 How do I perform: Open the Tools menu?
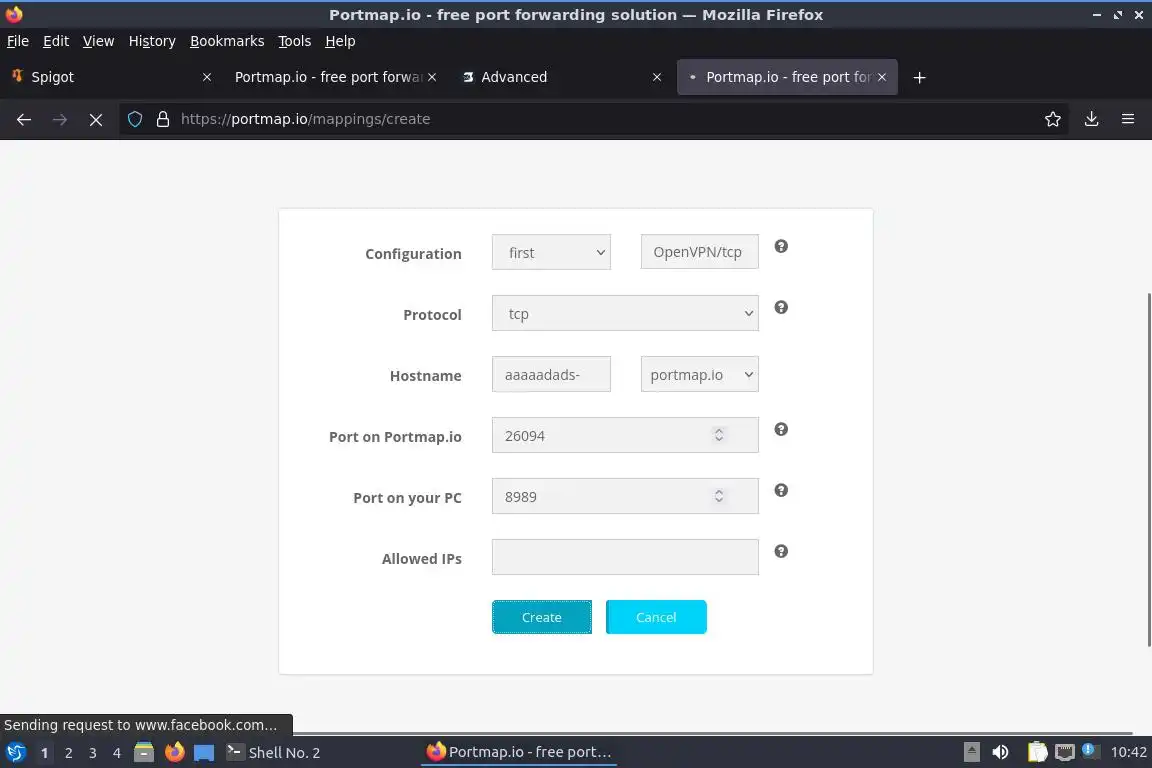(x=295, y=41)
